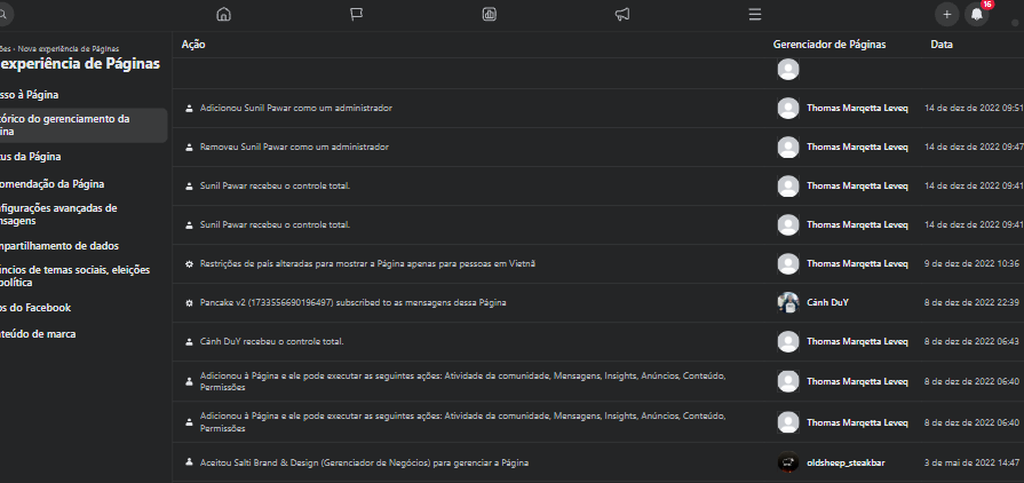1024x483 pixels.
Task: Click the avatar in the topmost partially shown row
Action: pos(788,69)
